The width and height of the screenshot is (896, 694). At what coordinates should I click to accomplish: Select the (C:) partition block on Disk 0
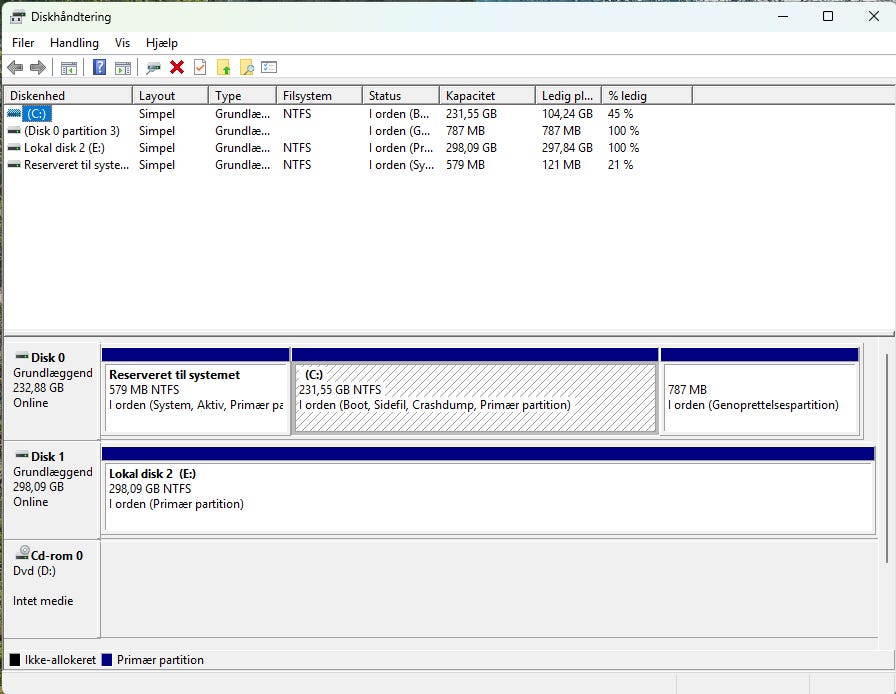[x=474, y=396]
